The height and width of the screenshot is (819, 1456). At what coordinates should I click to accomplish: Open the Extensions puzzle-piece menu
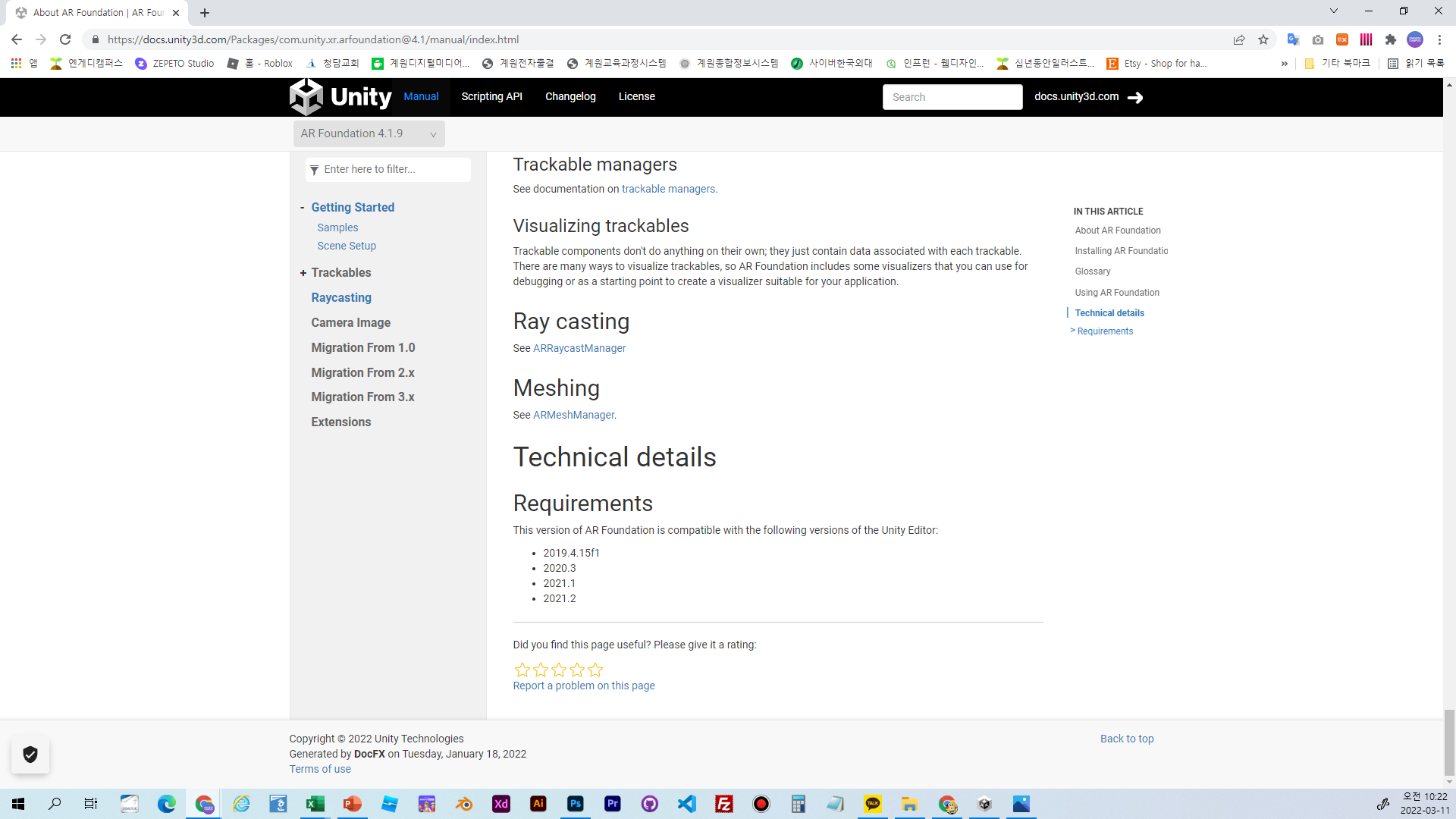[1391, 39]
